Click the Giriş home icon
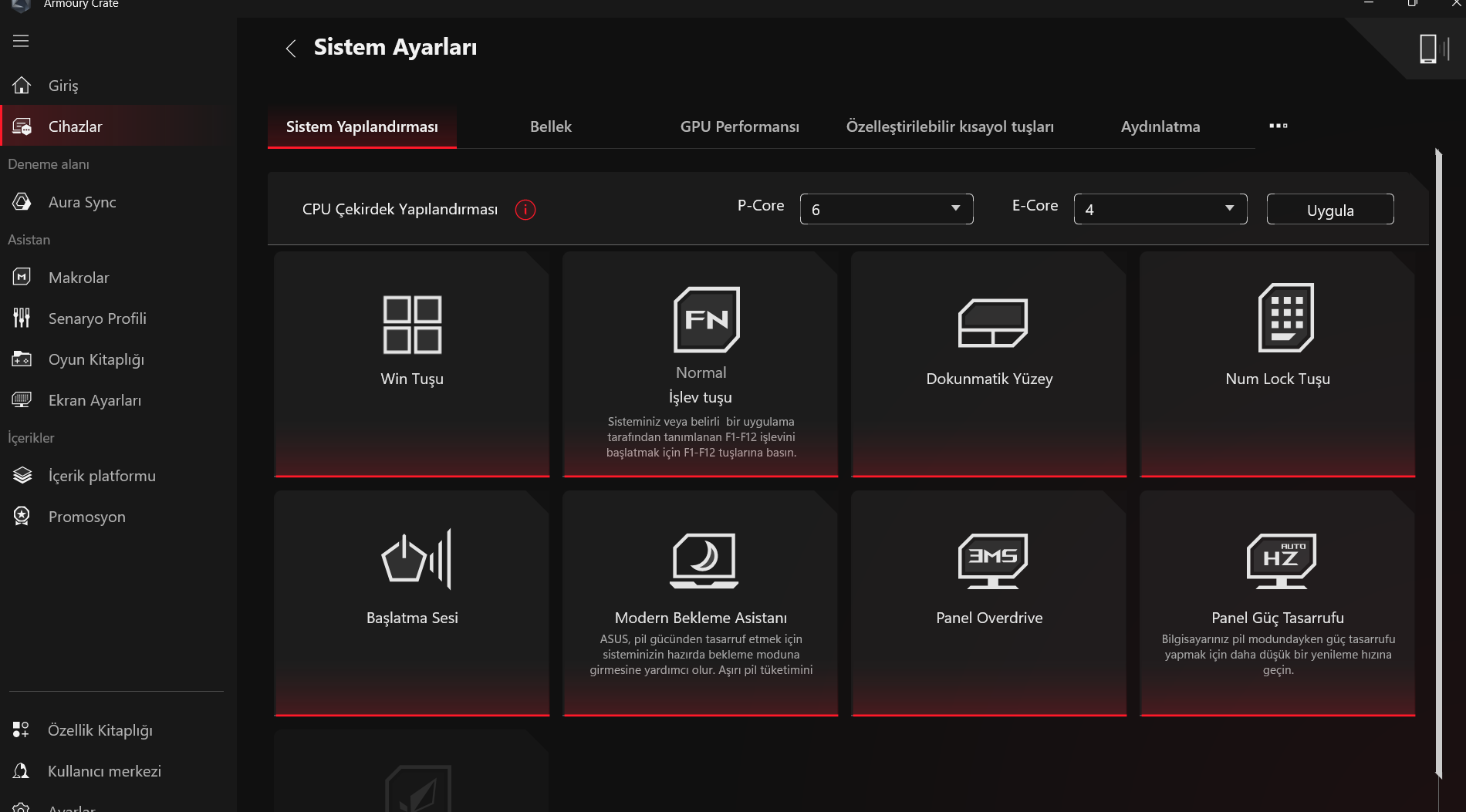The height and width of the screenshot is (812, 1466). point(22,85)
